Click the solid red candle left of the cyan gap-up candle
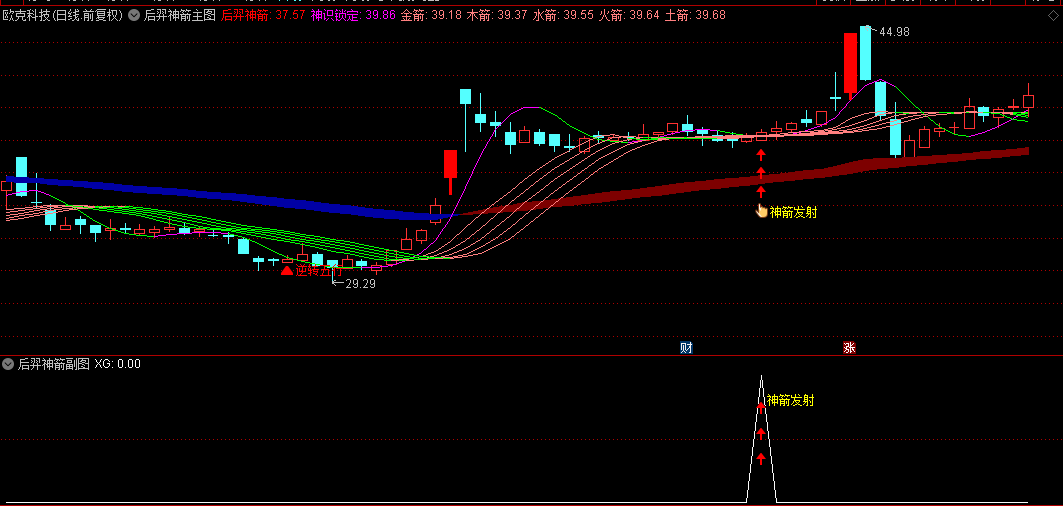Screen dimensions: 1063x506 [x=450, y=164]
